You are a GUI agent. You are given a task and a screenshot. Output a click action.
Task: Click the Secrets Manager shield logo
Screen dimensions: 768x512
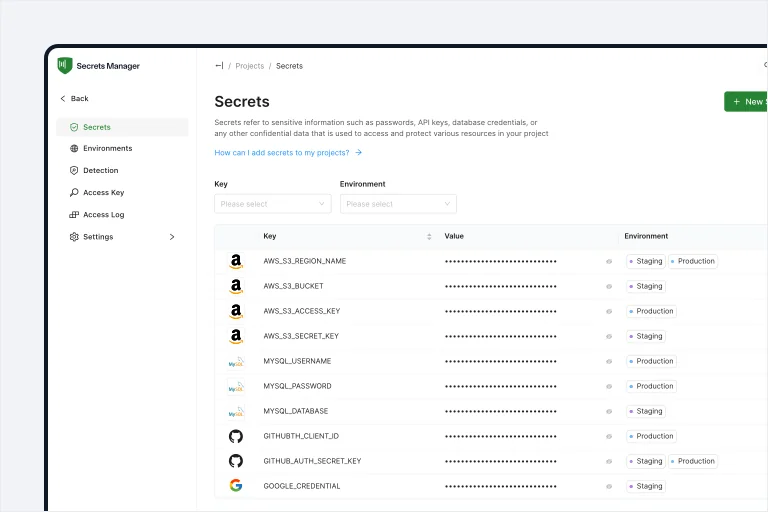[x=65, y=66]
